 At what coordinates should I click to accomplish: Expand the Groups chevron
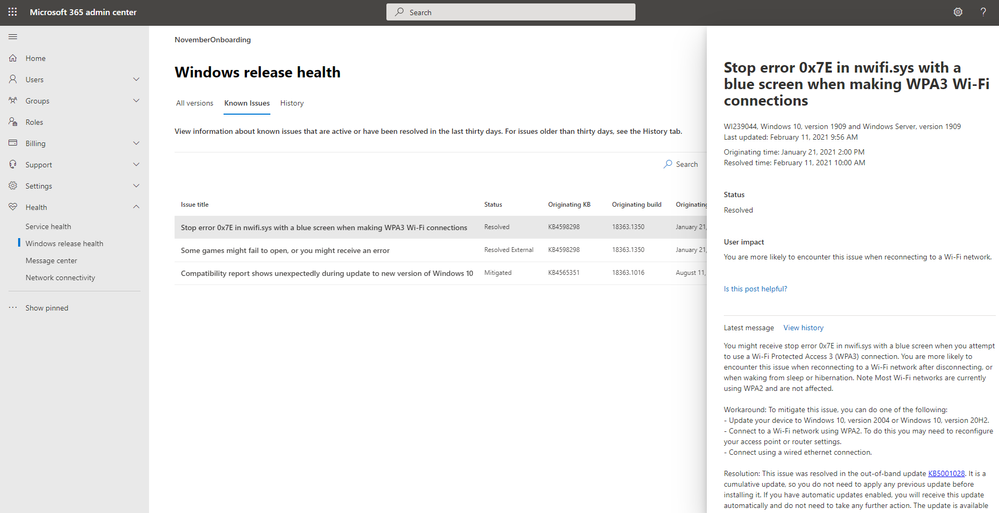click(x=136, y=101)
